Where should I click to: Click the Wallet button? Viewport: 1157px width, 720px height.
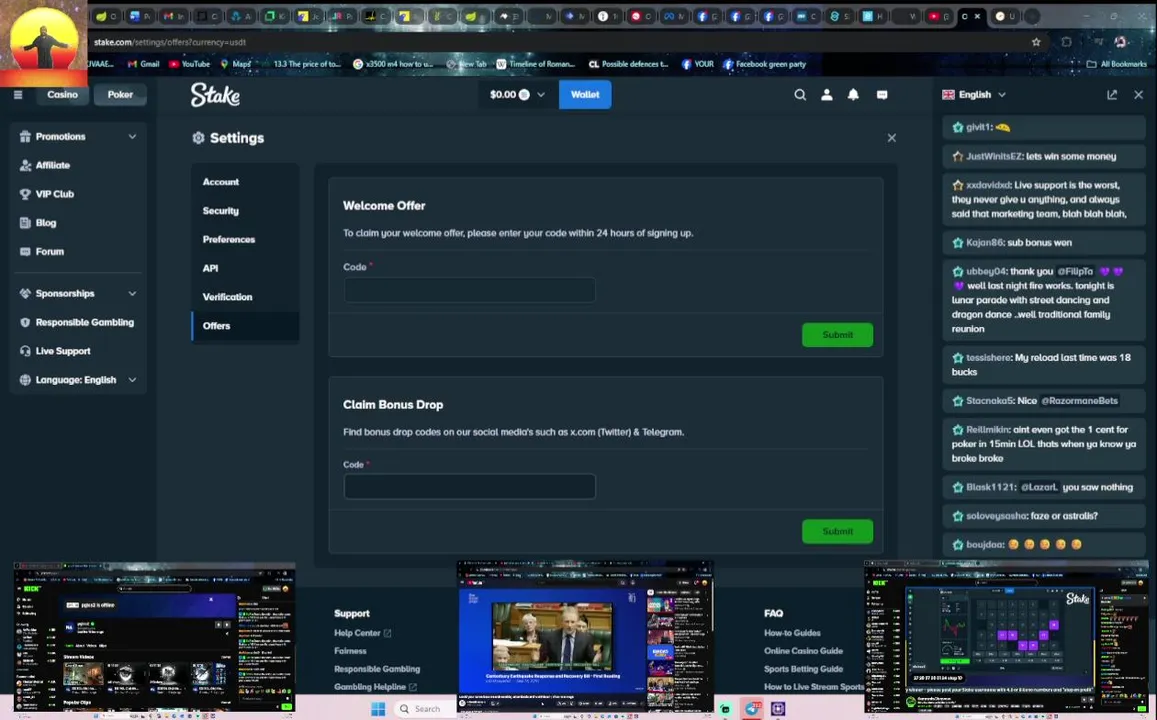[585, 94]
